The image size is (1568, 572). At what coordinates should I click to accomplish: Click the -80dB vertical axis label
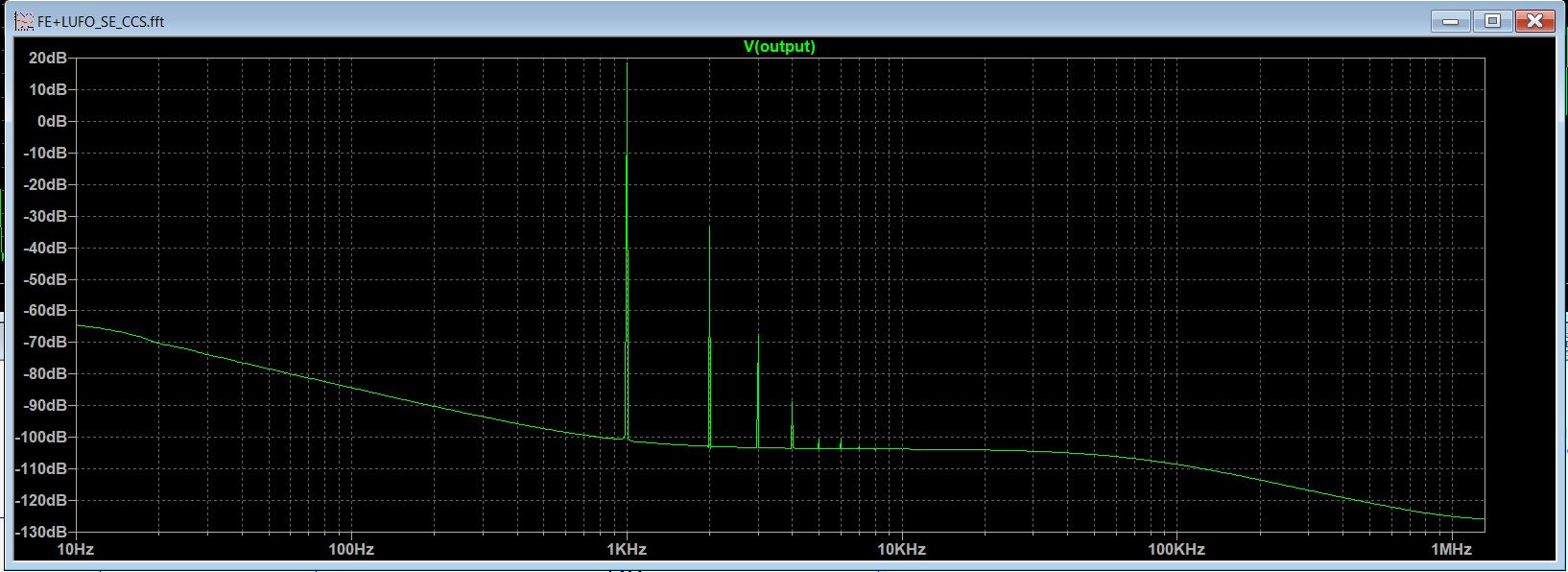(x=45, y=373)
